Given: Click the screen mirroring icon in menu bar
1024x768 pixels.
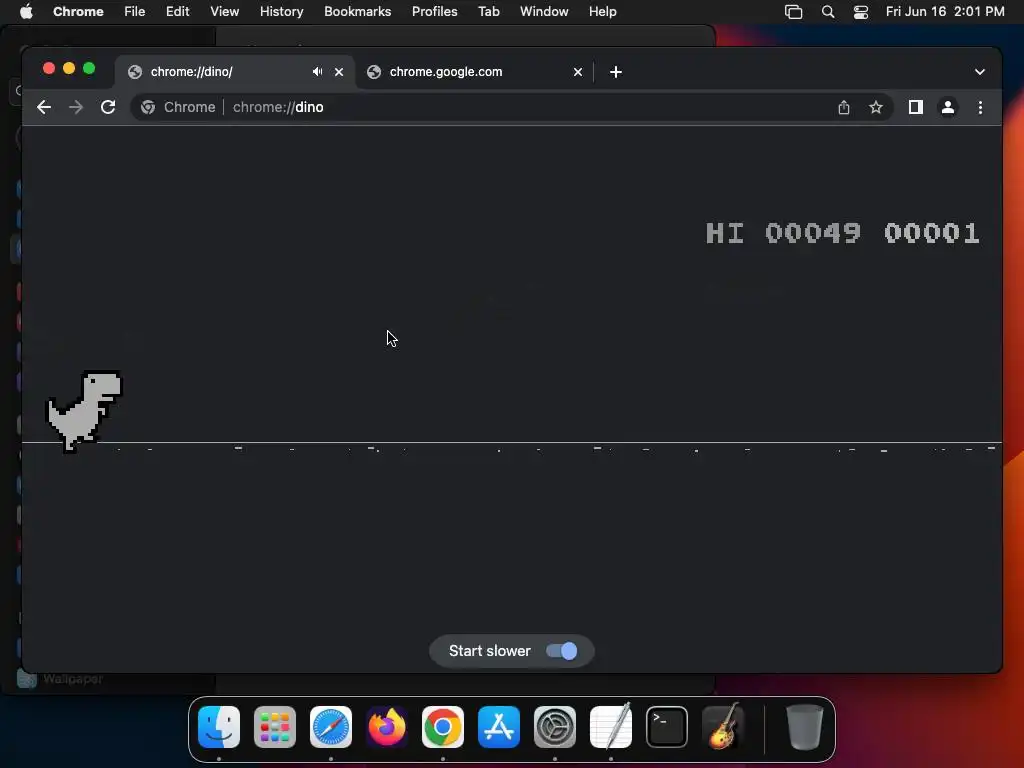Looking at the screenshot, I should click(793, 12).
